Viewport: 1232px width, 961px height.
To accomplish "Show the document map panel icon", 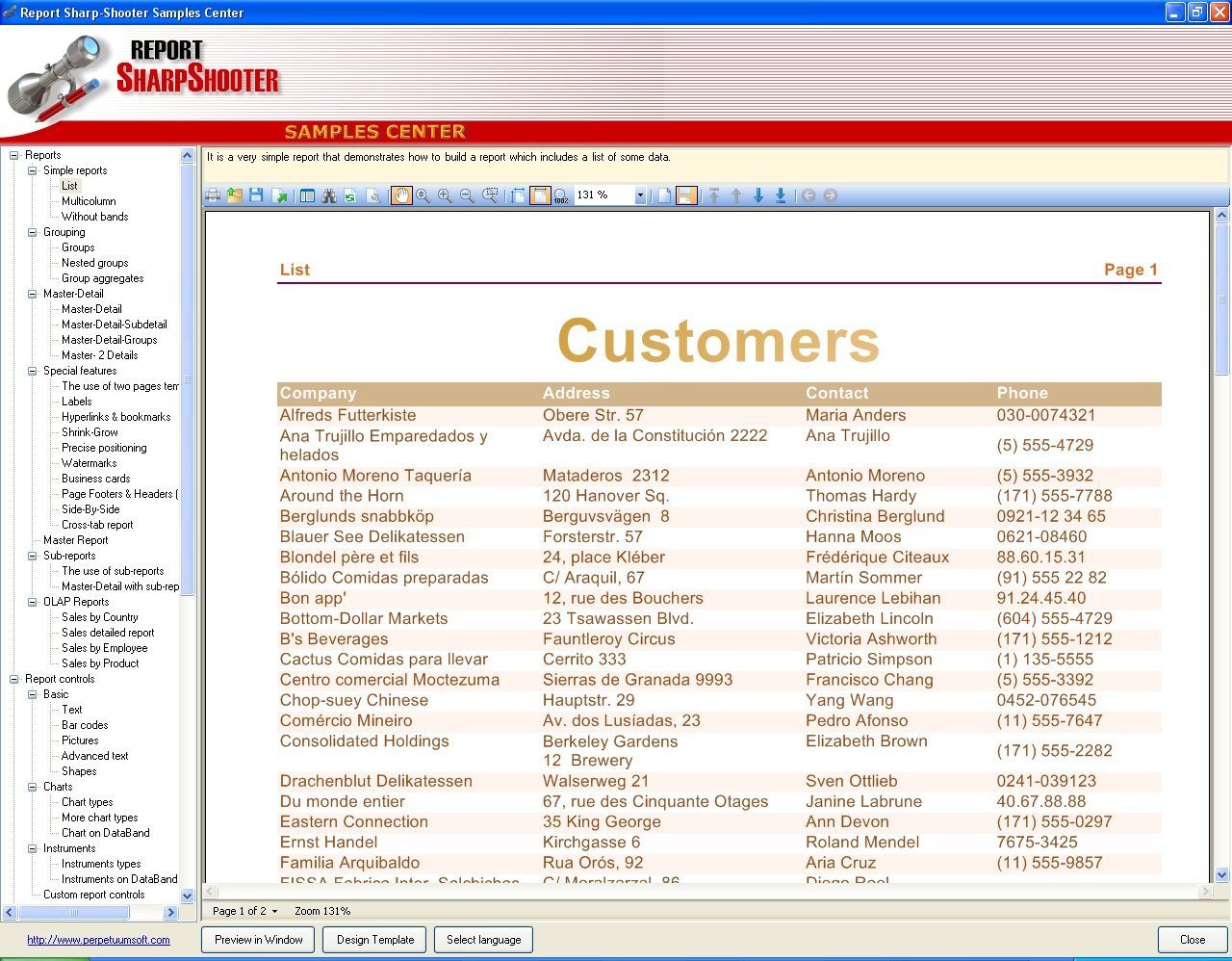I will 307,195.
